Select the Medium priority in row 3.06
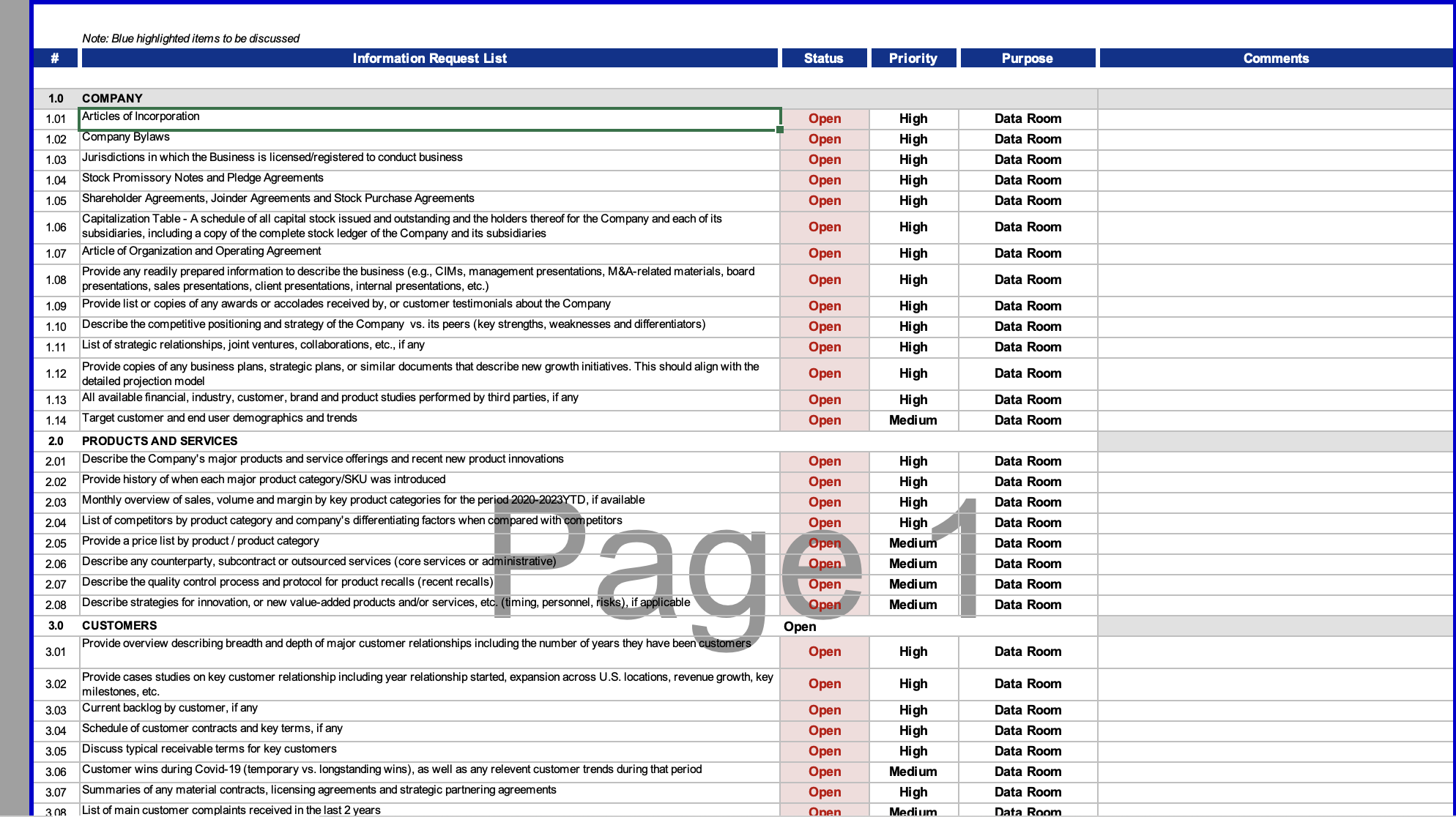 (913, 772)
